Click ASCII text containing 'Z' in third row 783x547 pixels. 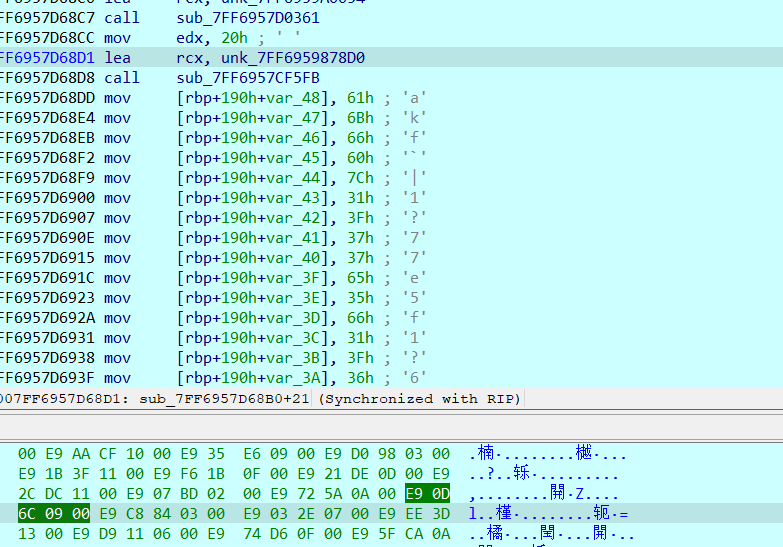click(544, 494)
